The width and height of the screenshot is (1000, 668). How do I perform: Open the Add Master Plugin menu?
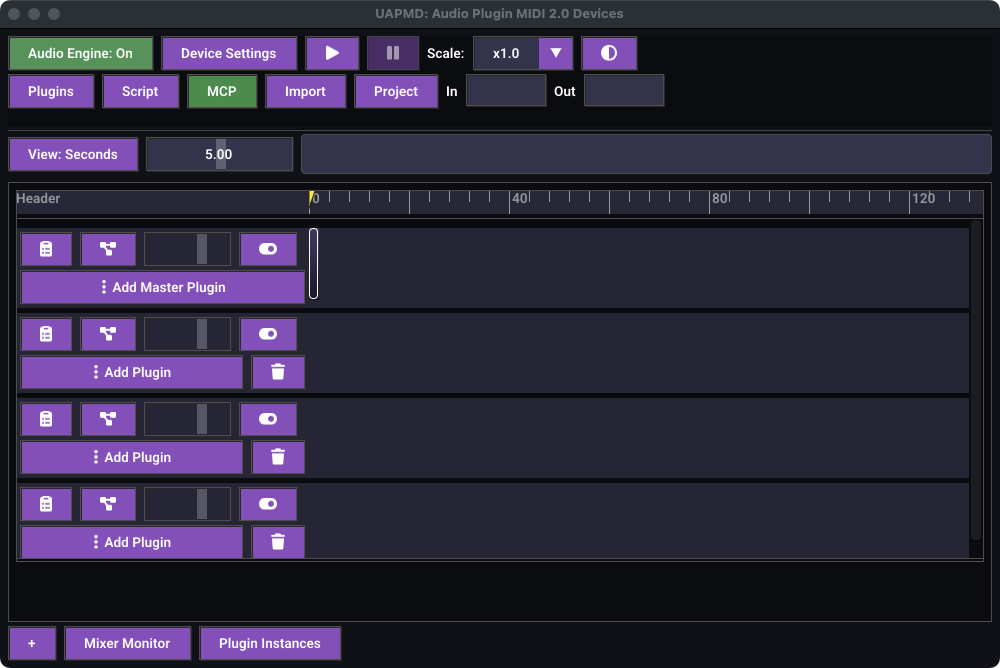coord(163,287)
